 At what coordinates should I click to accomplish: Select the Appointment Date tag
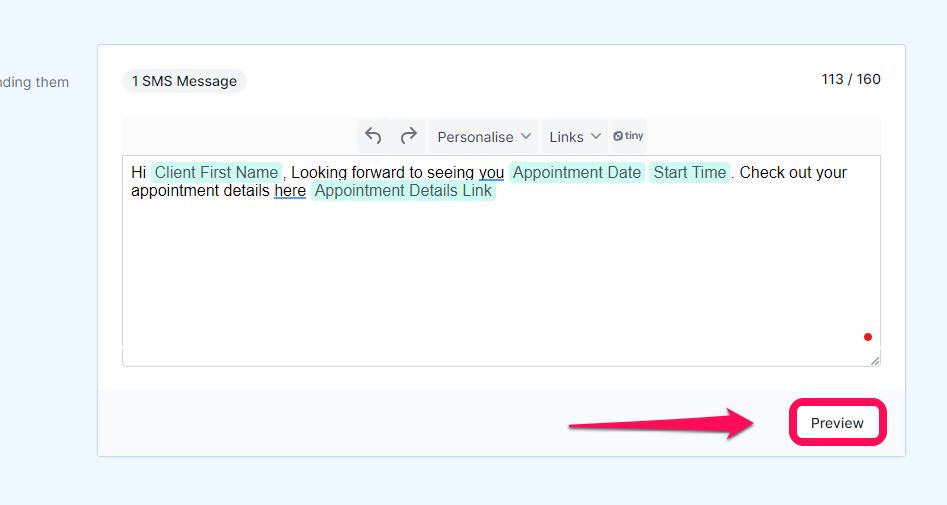[x=577, y=172]
